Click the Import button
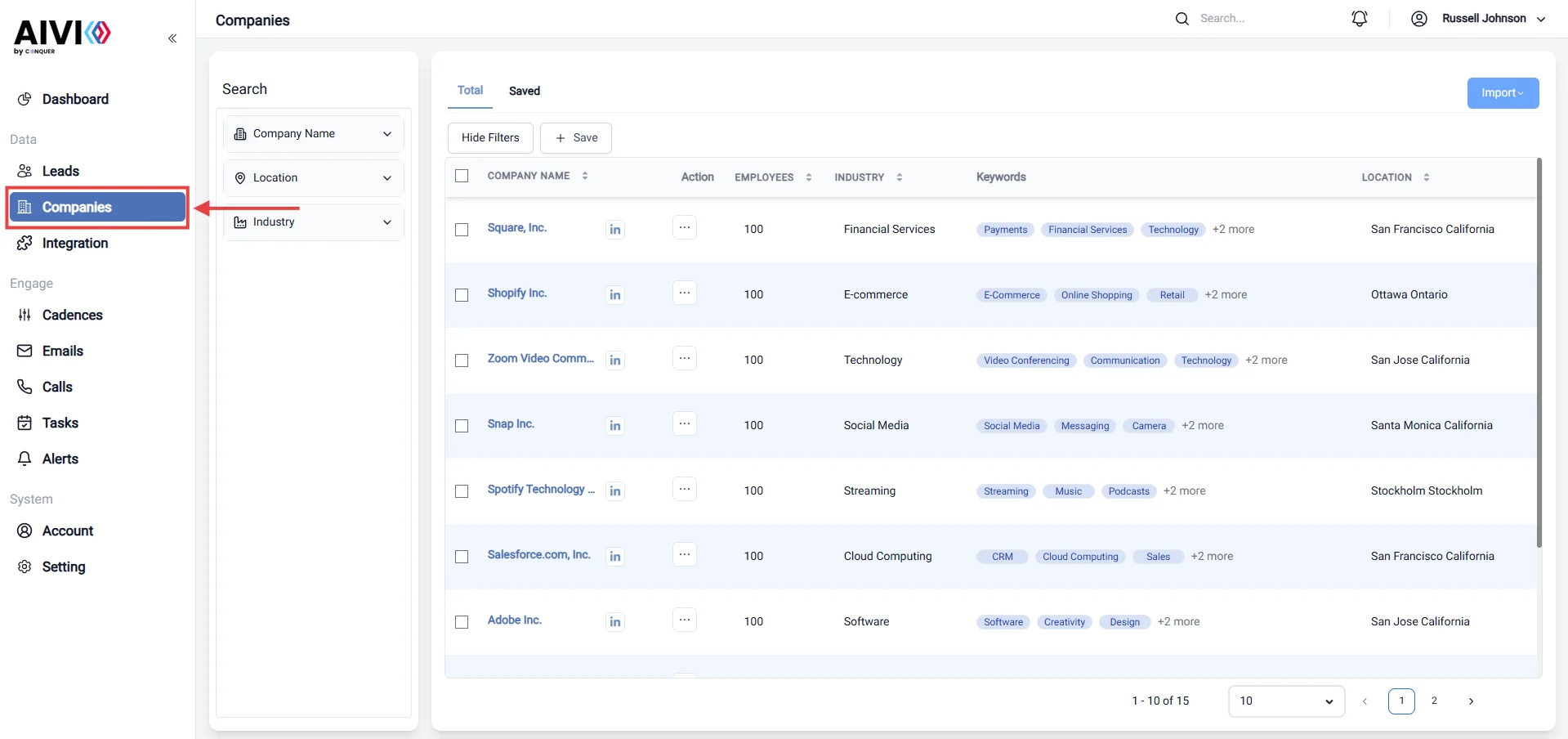Viewport: 1568px width, 739px height. [x=1503, y=93]
